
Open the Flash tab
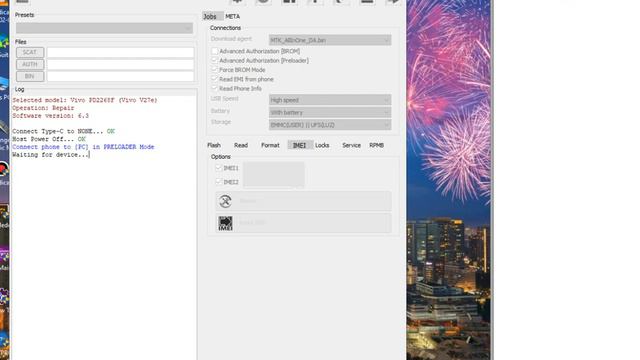214,145
